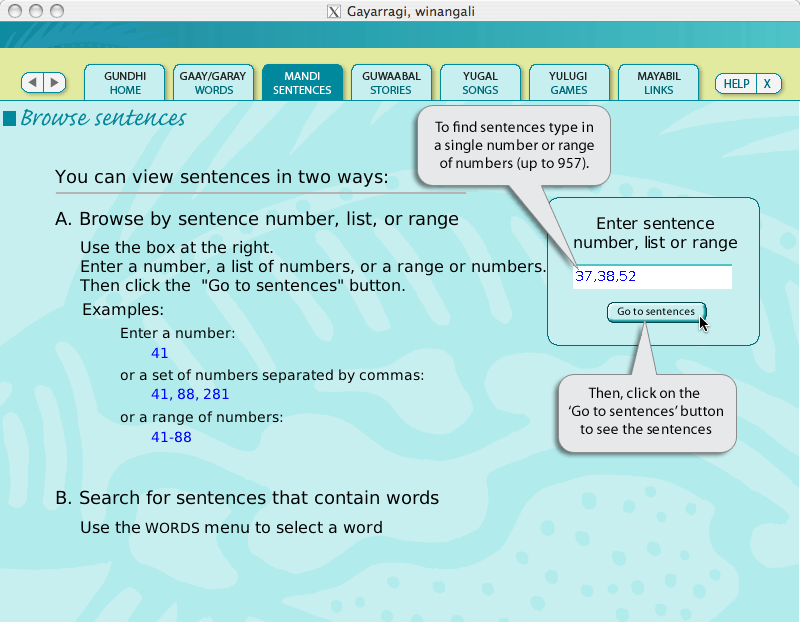The height and width of the screenshot is (622, 800).
Task: Click the forward navigation arrow
Action: pos(54,83)
